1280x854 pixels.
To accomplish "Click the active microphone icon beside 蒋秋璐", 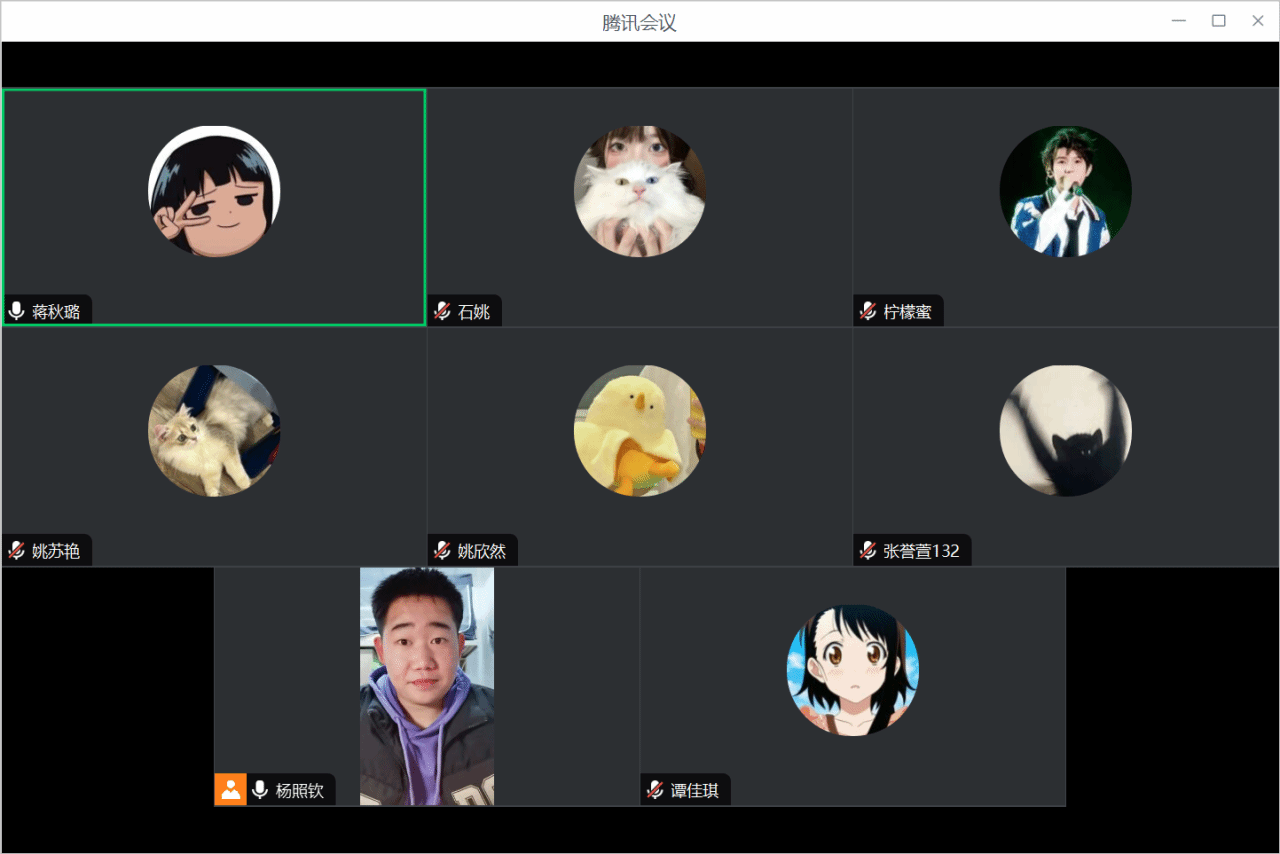I will [16, 311].
